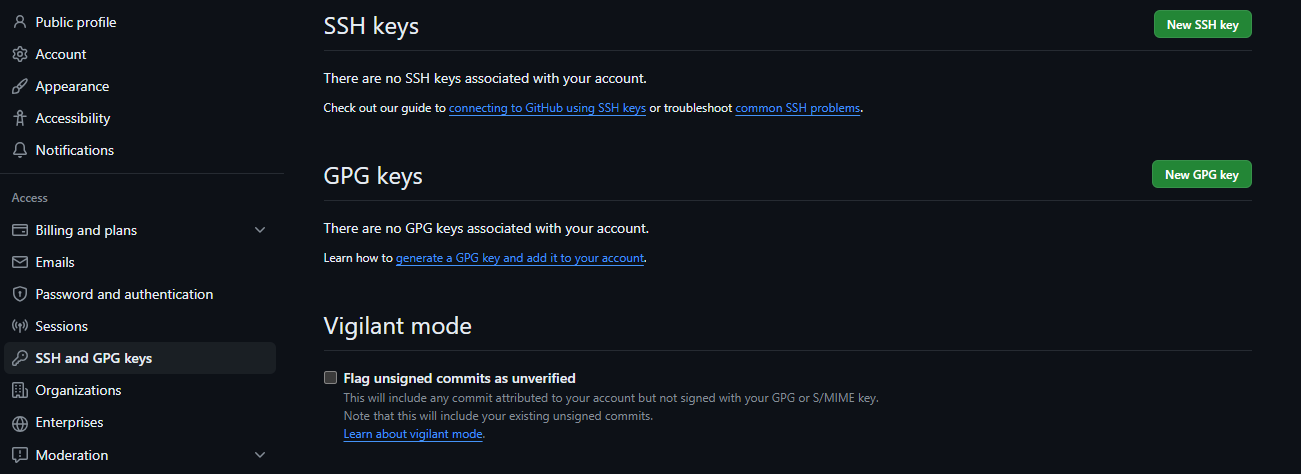The height and width of the screenshot is (474, 1301).
Task: Click the Appearance paintbrush icon
Action: point(19,86)
